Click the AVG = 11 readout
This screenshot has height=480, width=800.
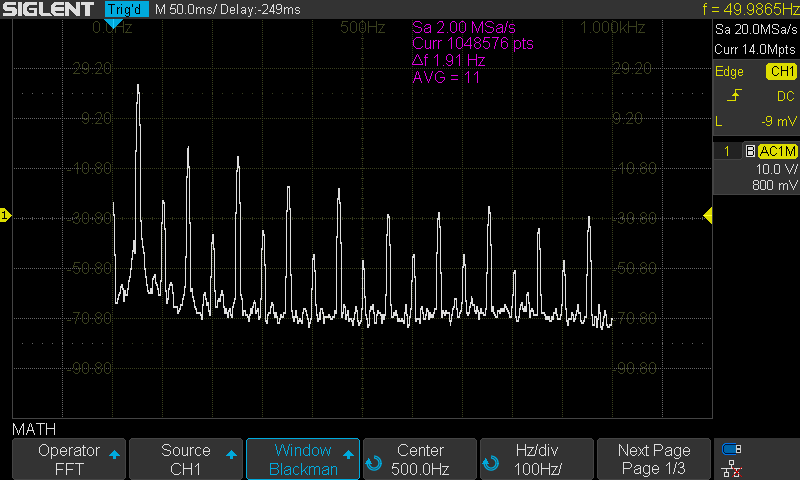point(446,78)
